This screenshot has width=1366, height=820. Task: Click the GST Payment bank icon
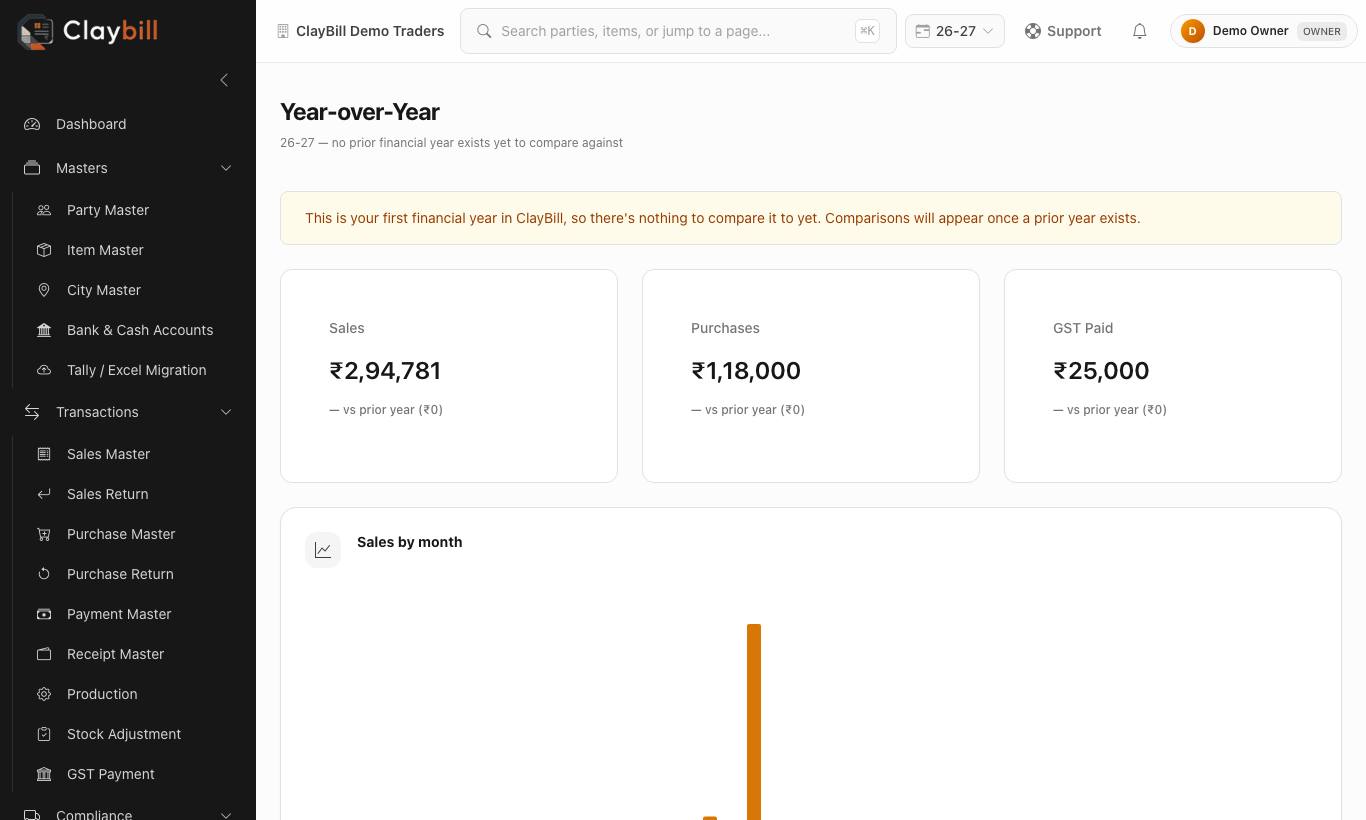tap(44, 774)
